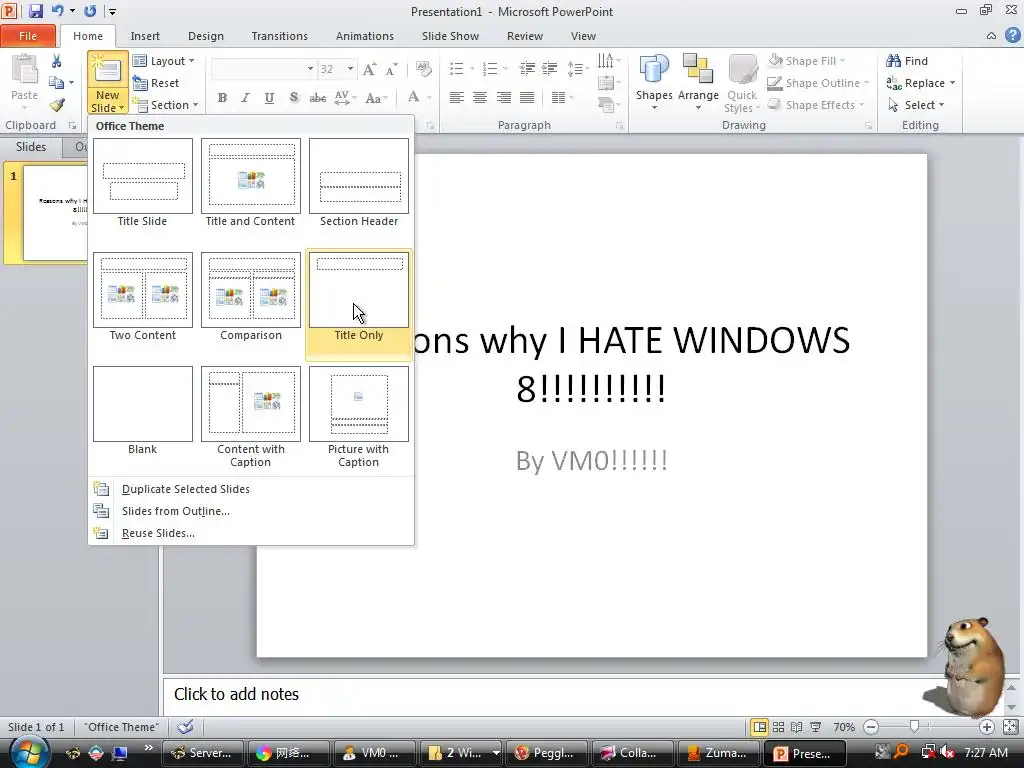Screen dimensions: 1024x768
Task: Click Fit slide to current window icon
Action: click(x=1010, y=727)
